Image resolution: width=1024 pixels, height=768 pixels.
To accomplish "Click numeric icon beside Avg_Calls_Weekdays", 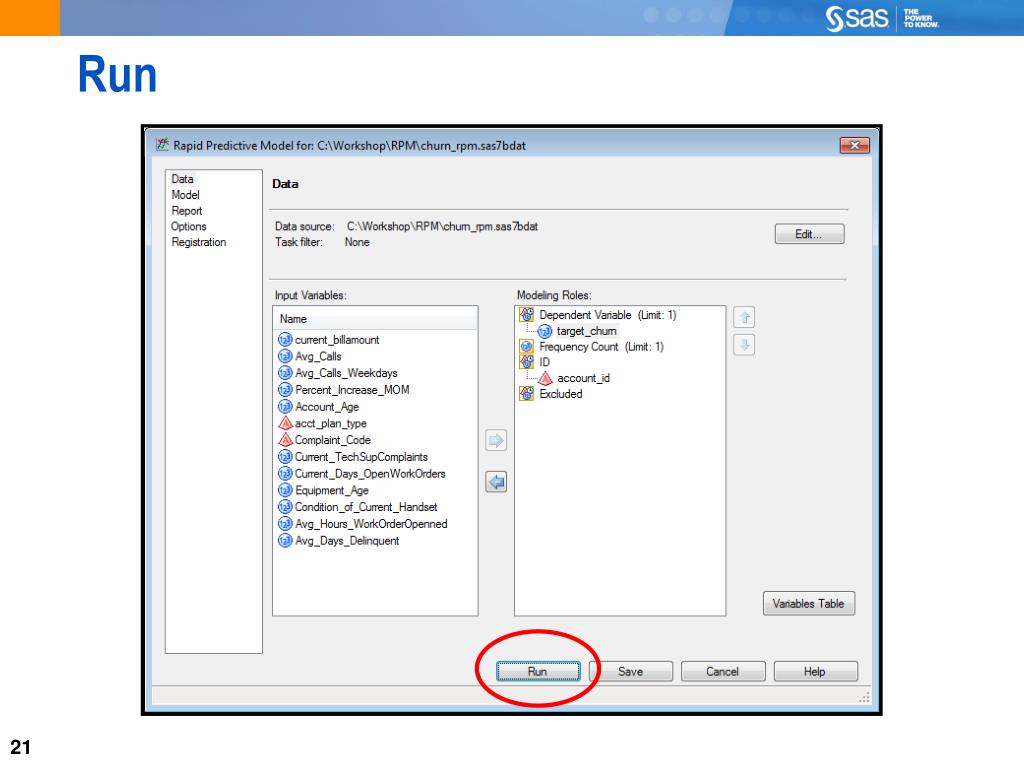I will coord(285,373).
